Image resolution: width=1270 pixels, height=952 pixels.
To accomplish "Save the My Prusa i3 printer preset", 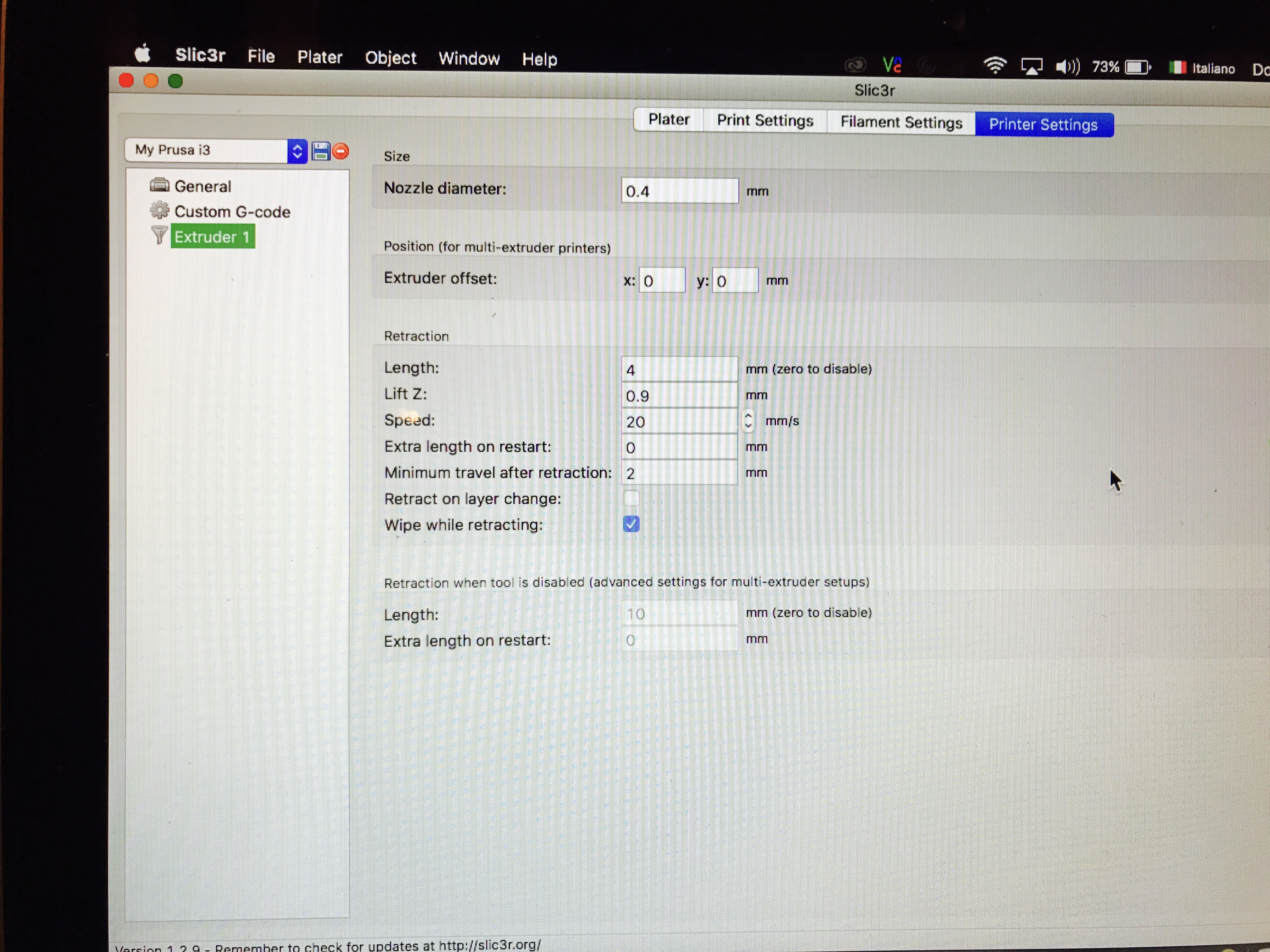I will 320,151.
